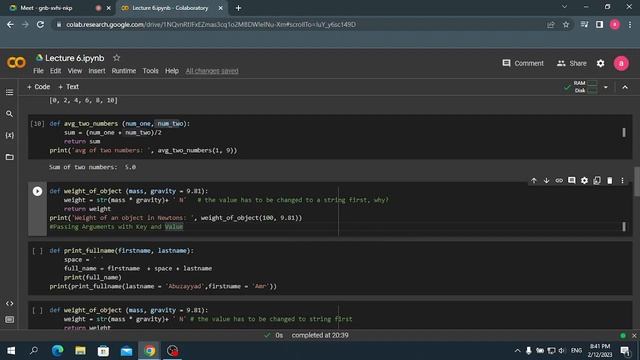640x360 pixels.
Task: Open the Help menu
Action: (x=172, y=71)
